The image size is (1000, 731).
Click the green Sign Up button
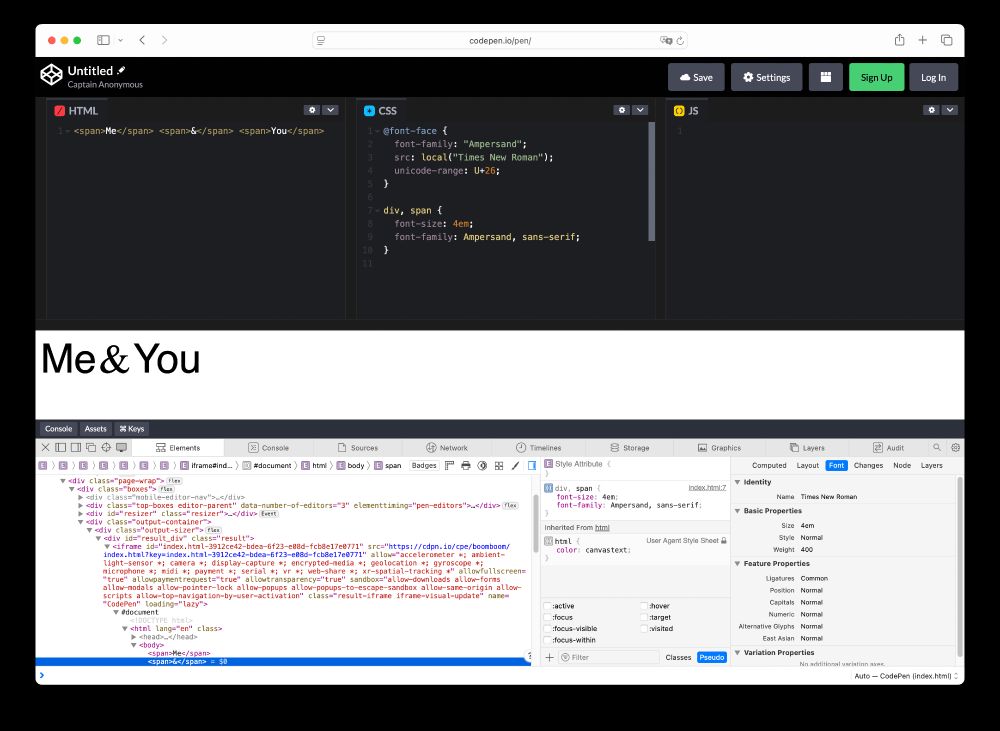pos(876,77)
